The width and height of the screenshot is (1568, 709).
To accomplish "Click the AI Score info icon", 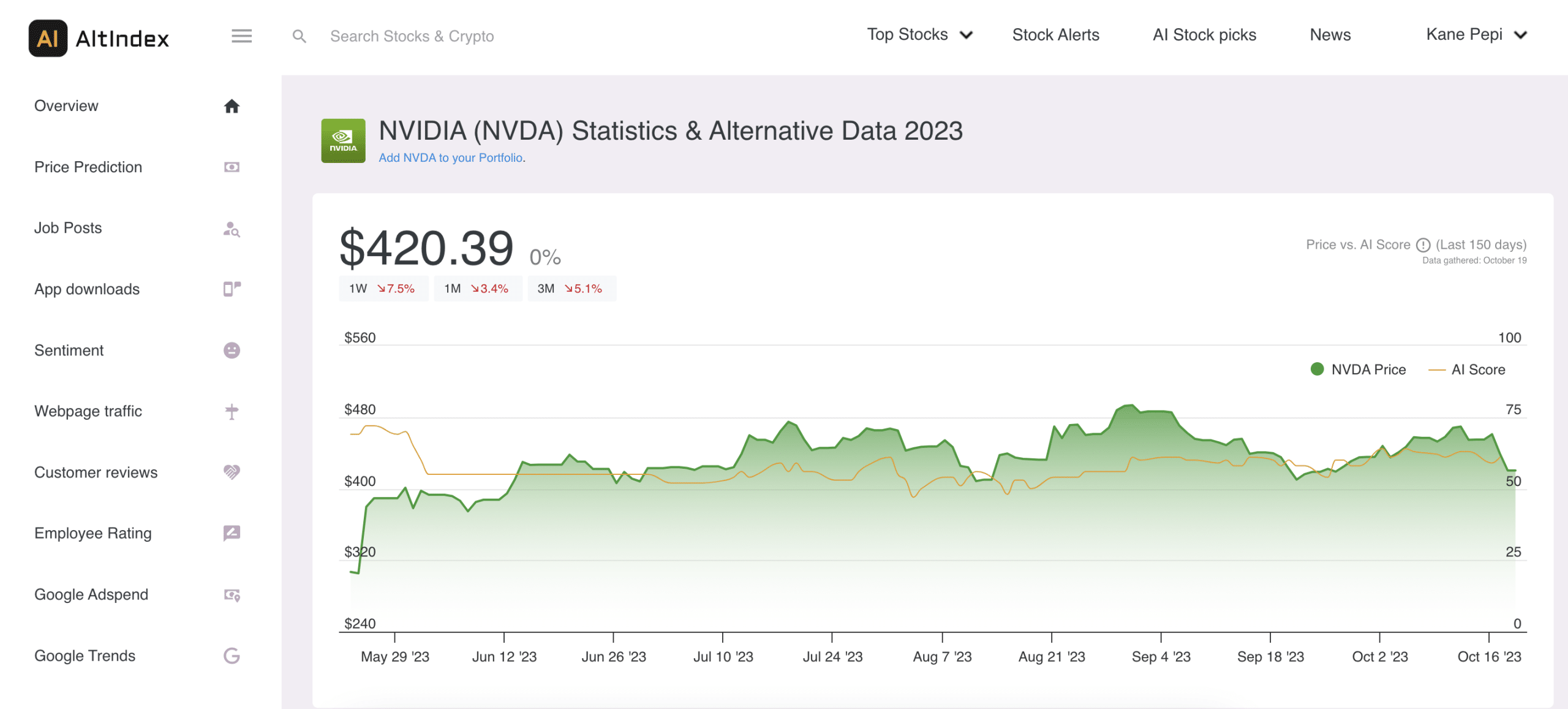I will pos(1423,245).
